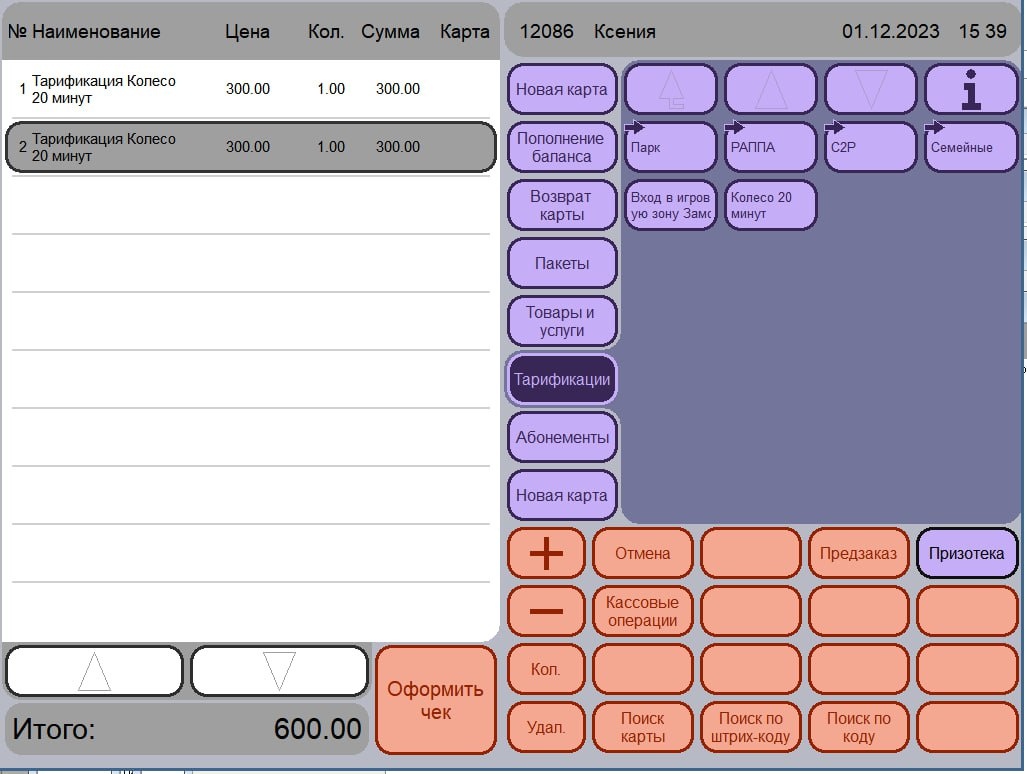Click the Кол. column header

[326, 31]
